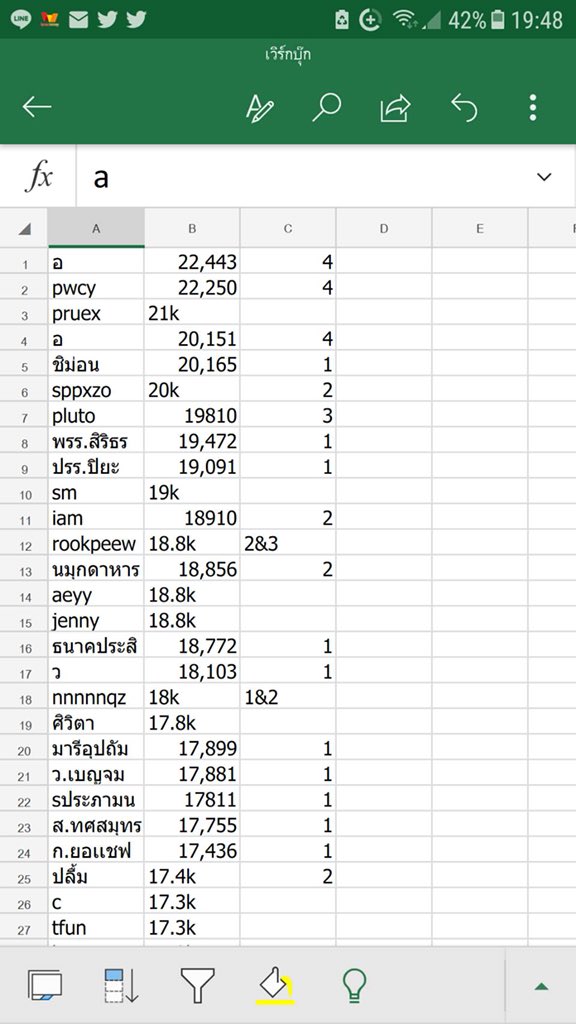Select the cell with value 18910
Image resolution: width=576 pixels, height=1024 pixels.
pyautogui.click(x=192, y=519)
